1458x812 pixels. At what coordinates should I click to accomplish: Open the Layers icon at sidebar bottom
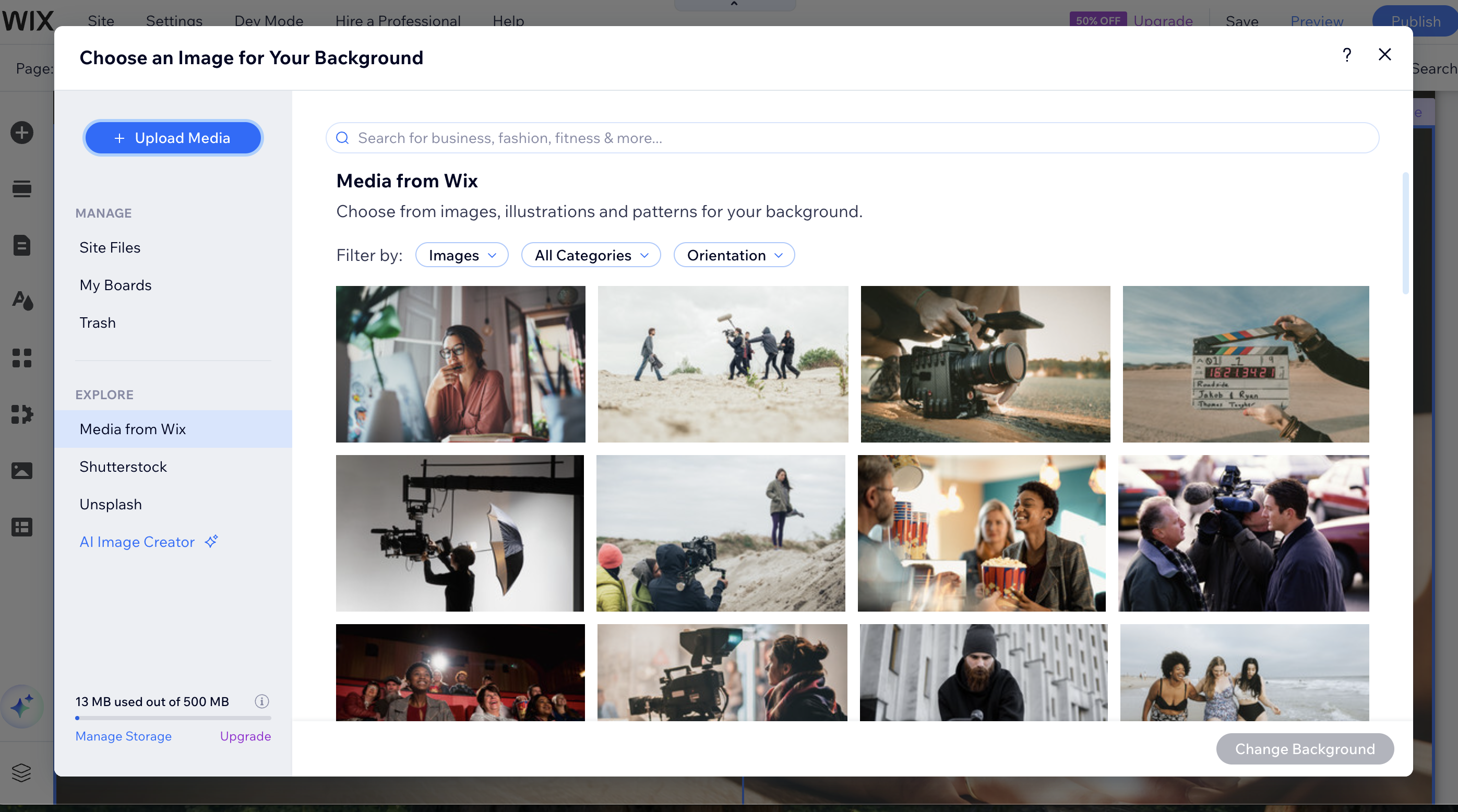click(x=21, y=772)
